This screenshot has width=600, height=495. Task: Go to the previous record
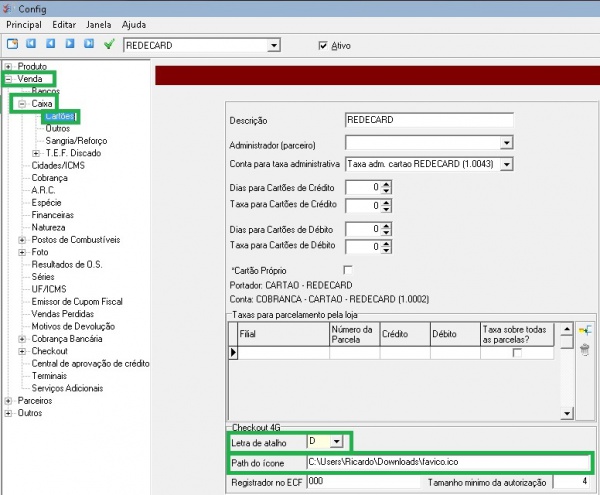point(51,45)
